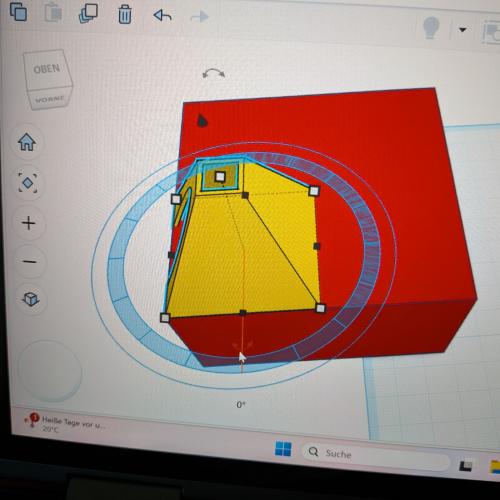This screenshot has height=500, width=500.
Task: Fit all in view icon
Action: click(28, 183)
